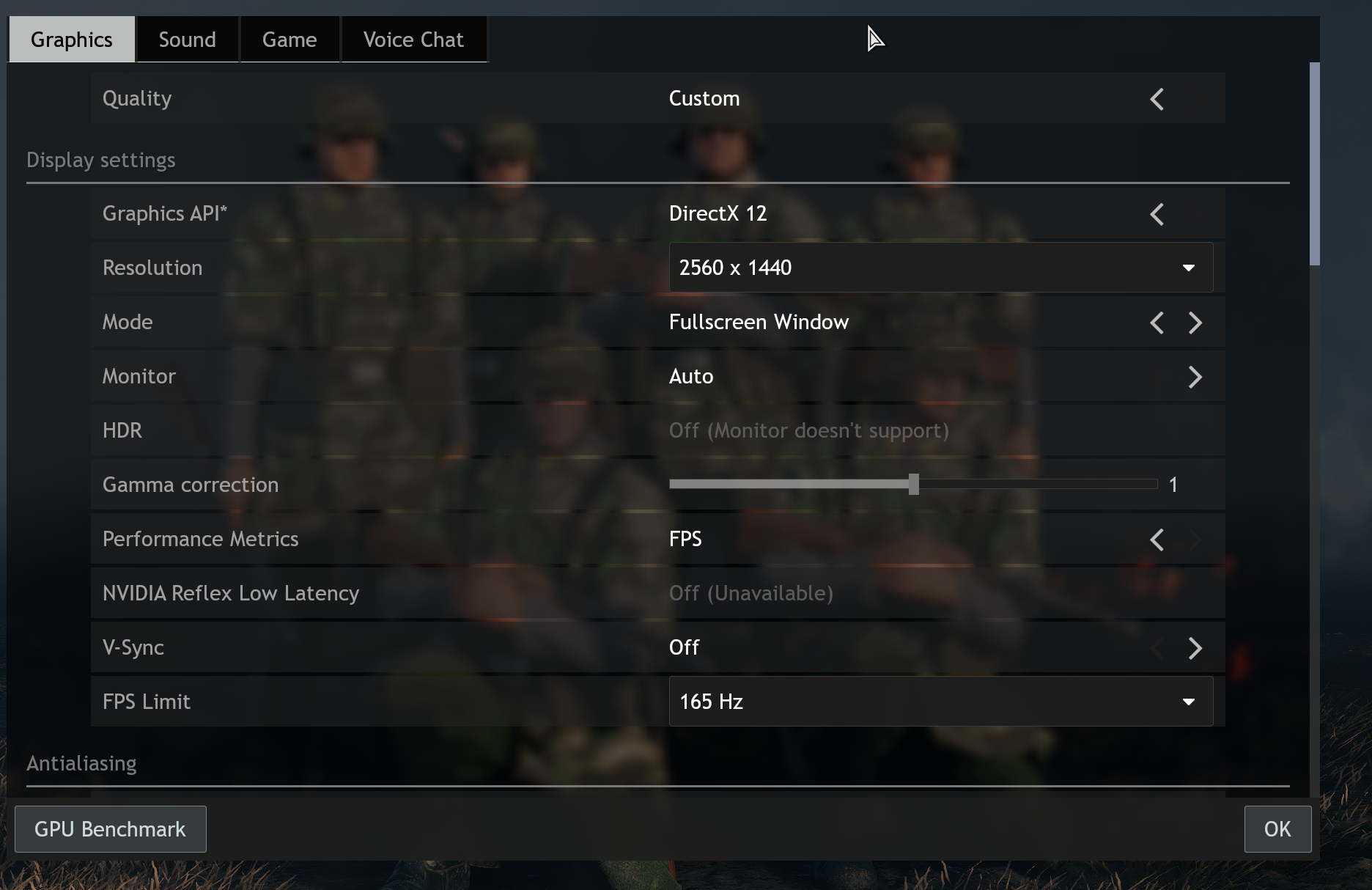This screenshot has height=890, width=1372.
Task: Click the settings panel vertical scrollbar
Action: coord(1314,164)
